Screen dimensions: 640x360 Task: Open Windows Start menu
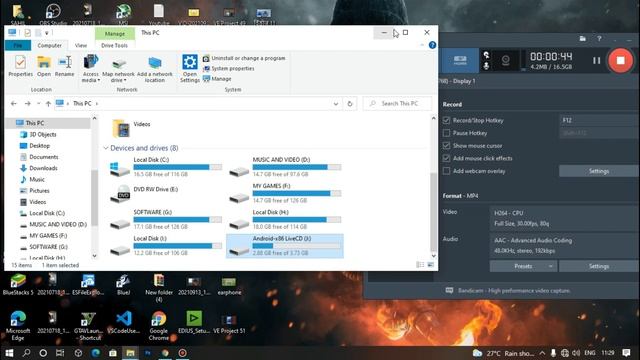coord(9,353)
